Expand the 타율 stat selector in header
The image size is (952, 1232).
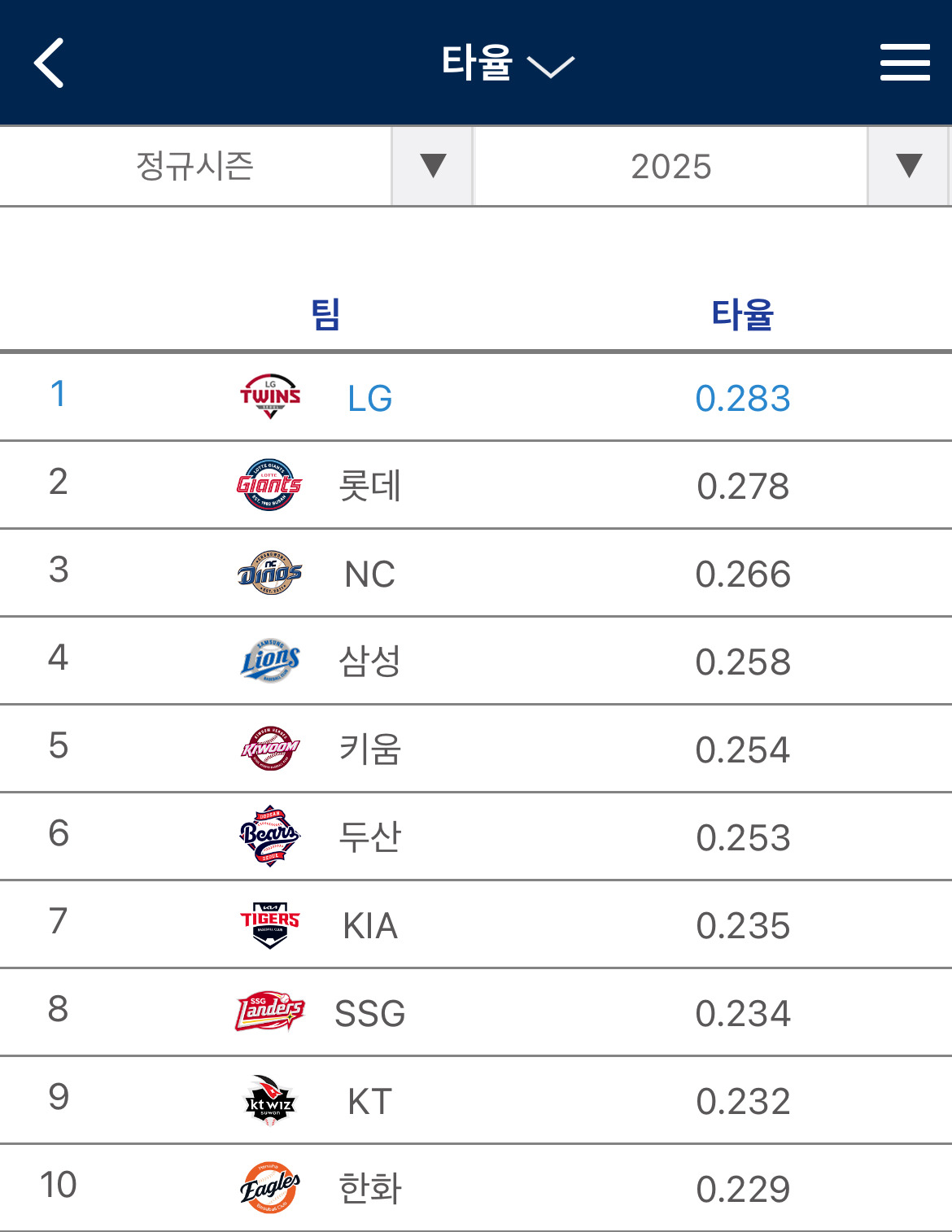[507, 63]
